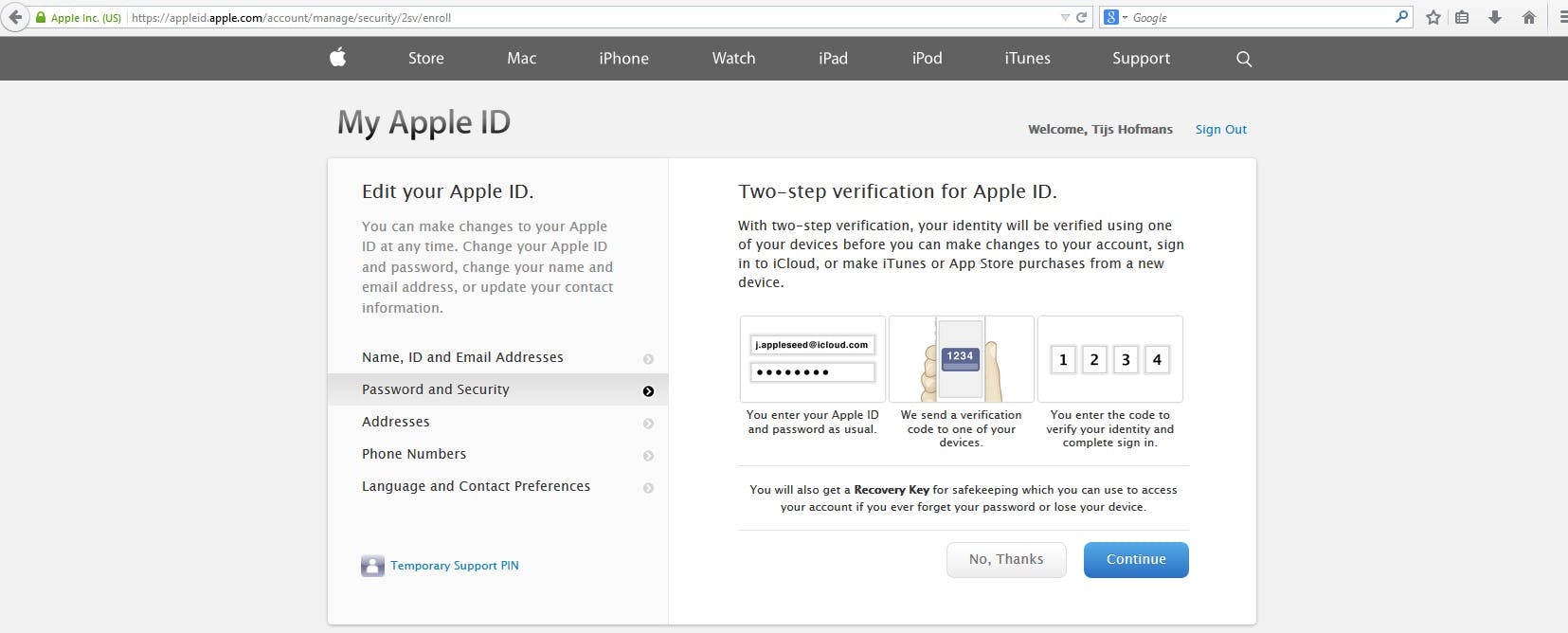Open the bookmarks list icon
Image resolution: width=1568 pixels, height=633 pixels.
coord(1462,17)
